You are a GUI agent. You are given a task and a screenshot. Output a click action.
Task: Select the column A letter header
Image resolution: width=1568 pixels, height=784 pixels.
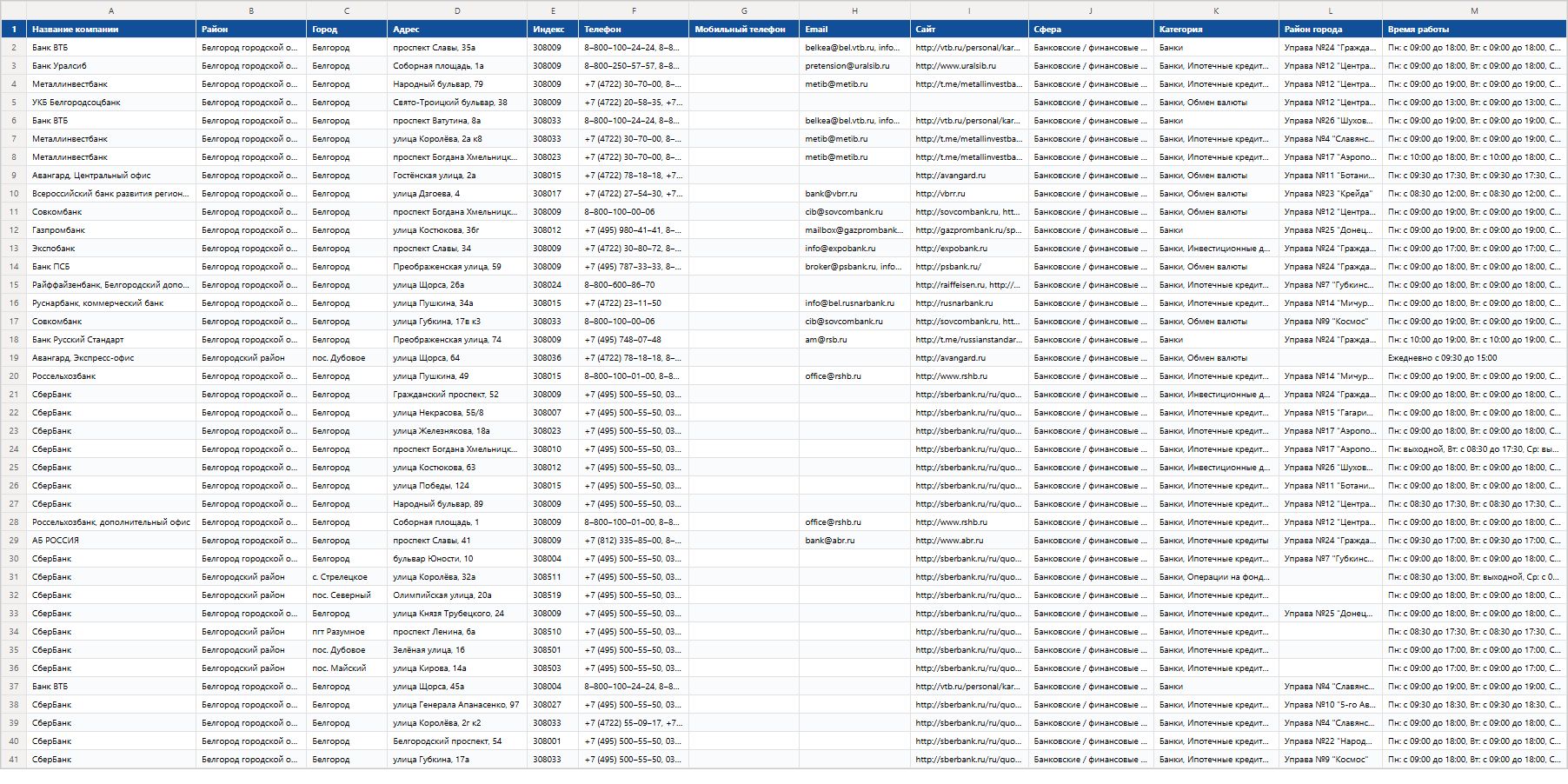[x=111, y=10]
